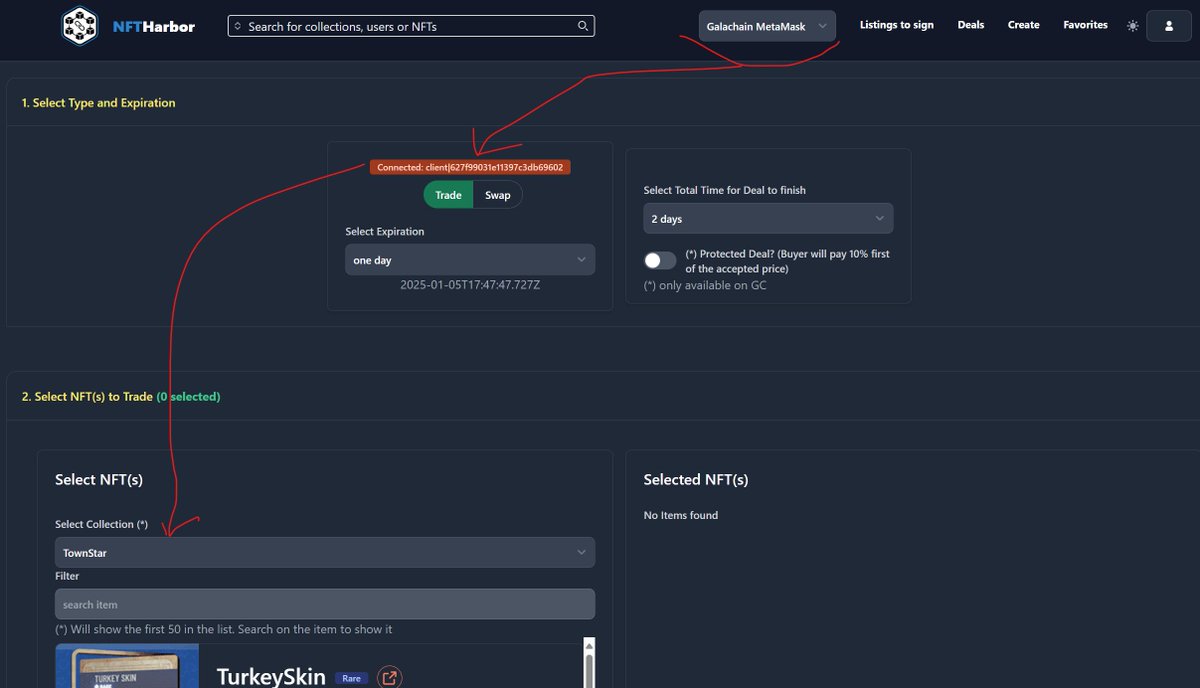
Task: Open the user profile icon
Action: point(1168,25)
